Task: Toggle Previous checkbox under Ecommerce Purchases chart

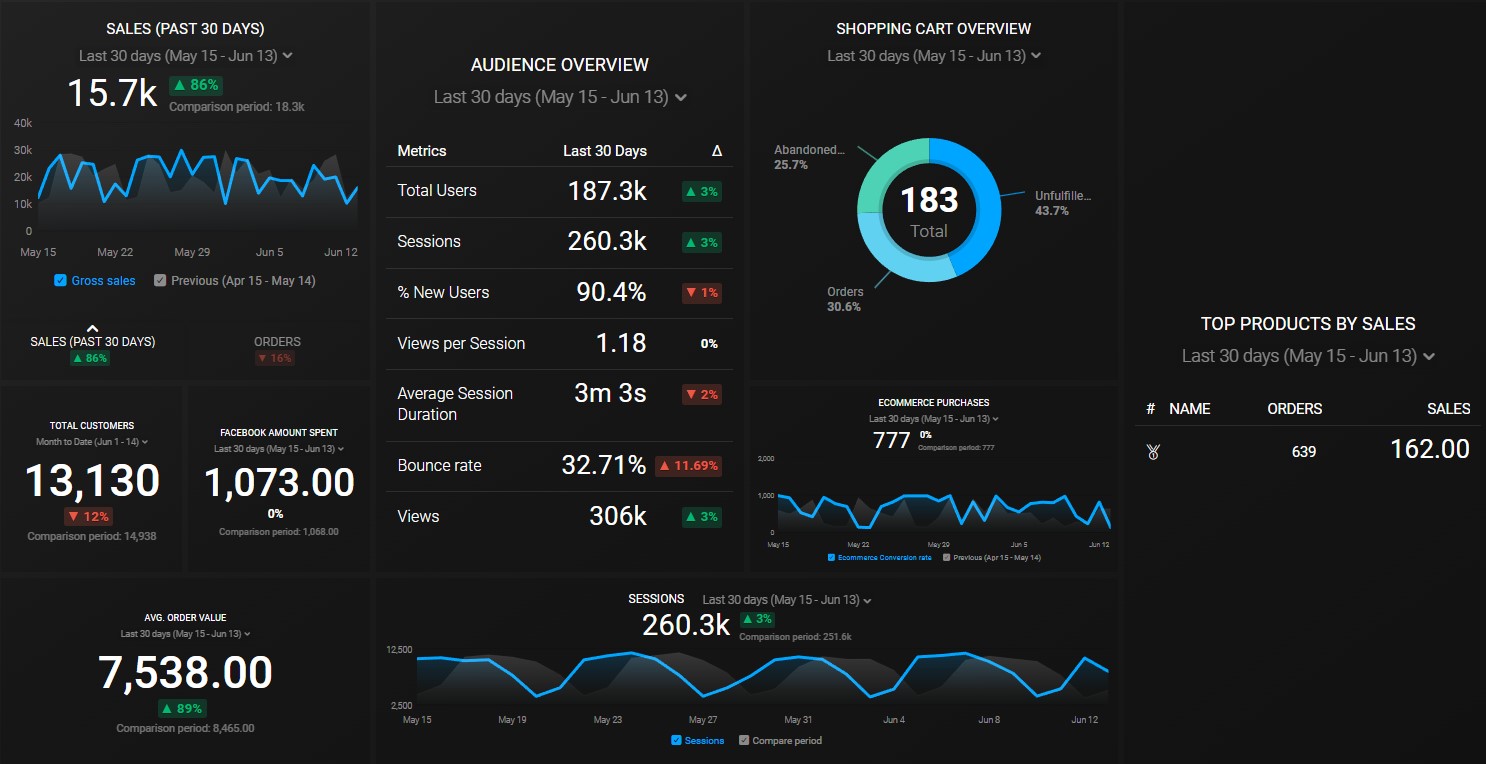Action: (x=947, y=558)
